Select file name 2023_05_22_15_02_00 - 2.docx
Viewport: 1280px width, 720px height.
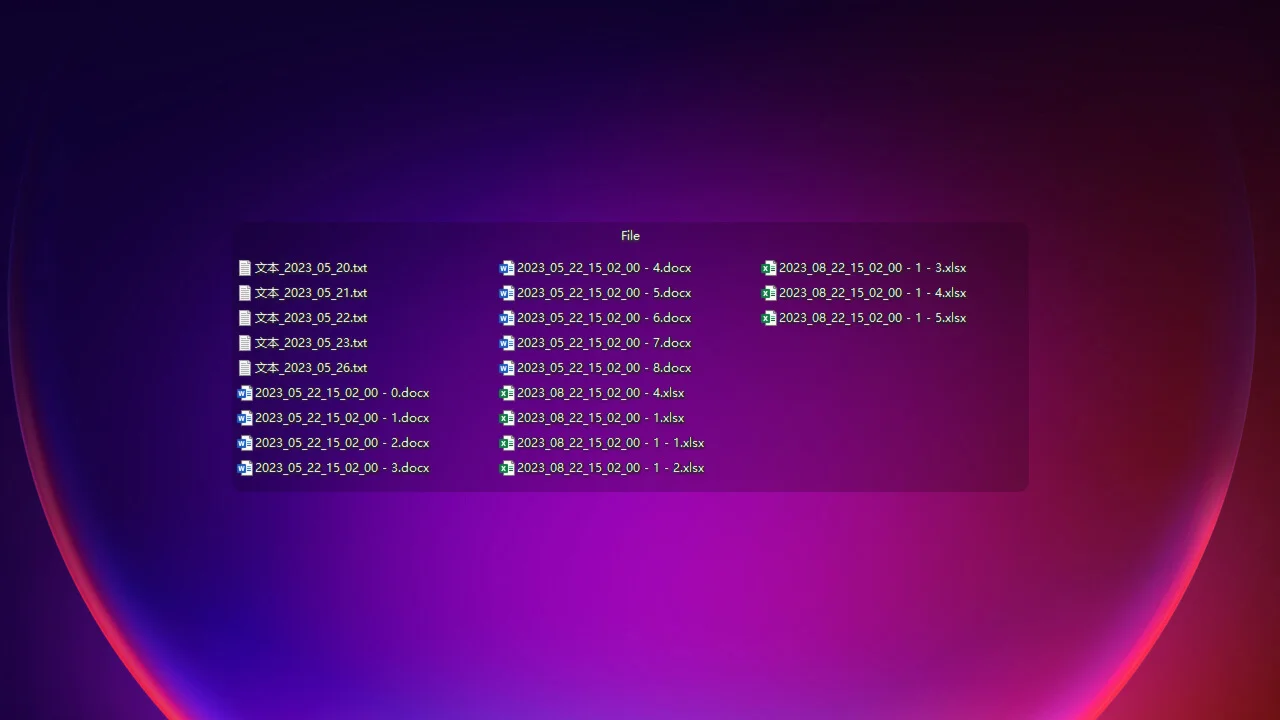coord(342,443)
